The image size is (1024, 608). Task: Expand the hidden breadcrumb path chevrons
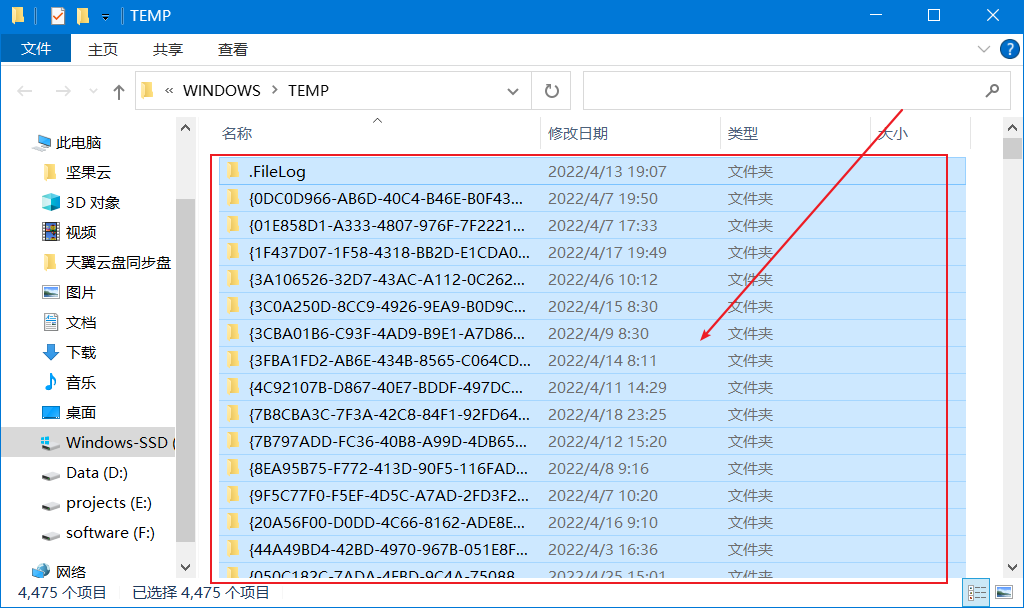coord(169,91)
